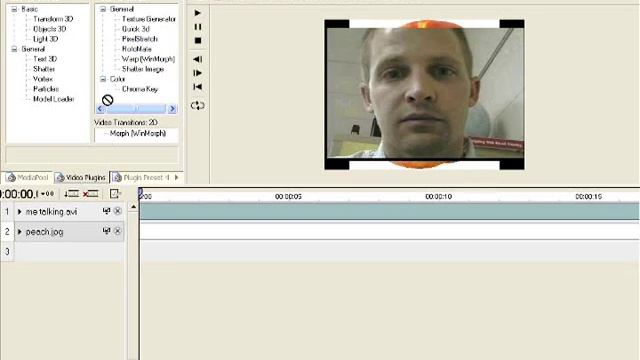Click the delete track icon with red X
Image resolution: width=640 pixels, height=360 pixels.
click(91, 194)
